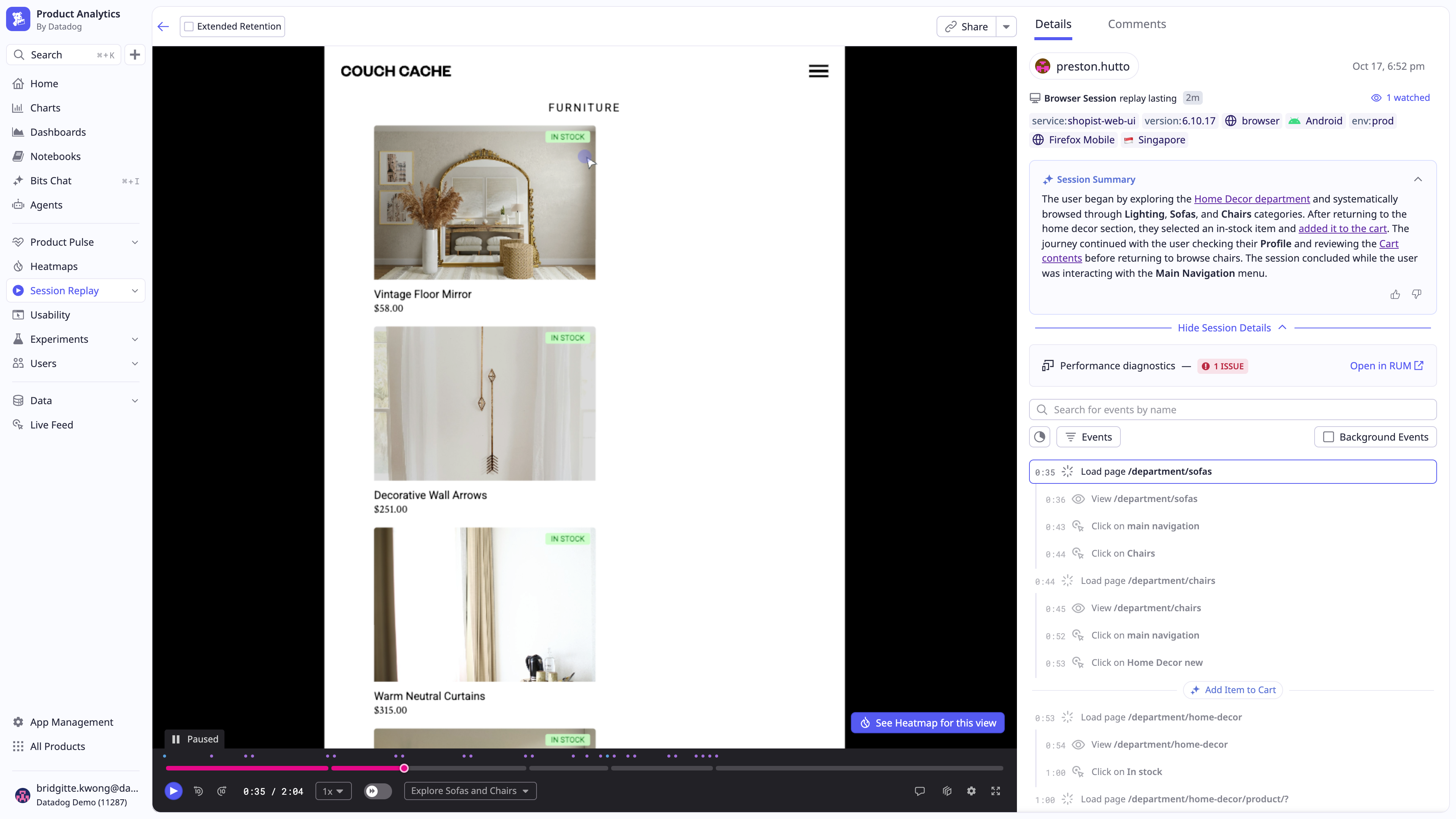Rewind 10 seconds in the replay
The image size is (1456, 819).
[x=198, y=791]
